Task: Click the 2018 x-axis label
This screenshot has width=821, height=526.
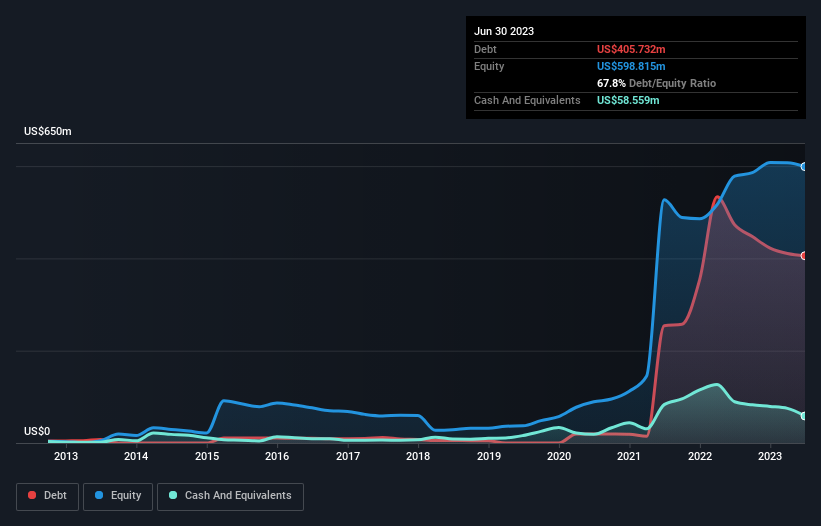Action: coord(418,456)
